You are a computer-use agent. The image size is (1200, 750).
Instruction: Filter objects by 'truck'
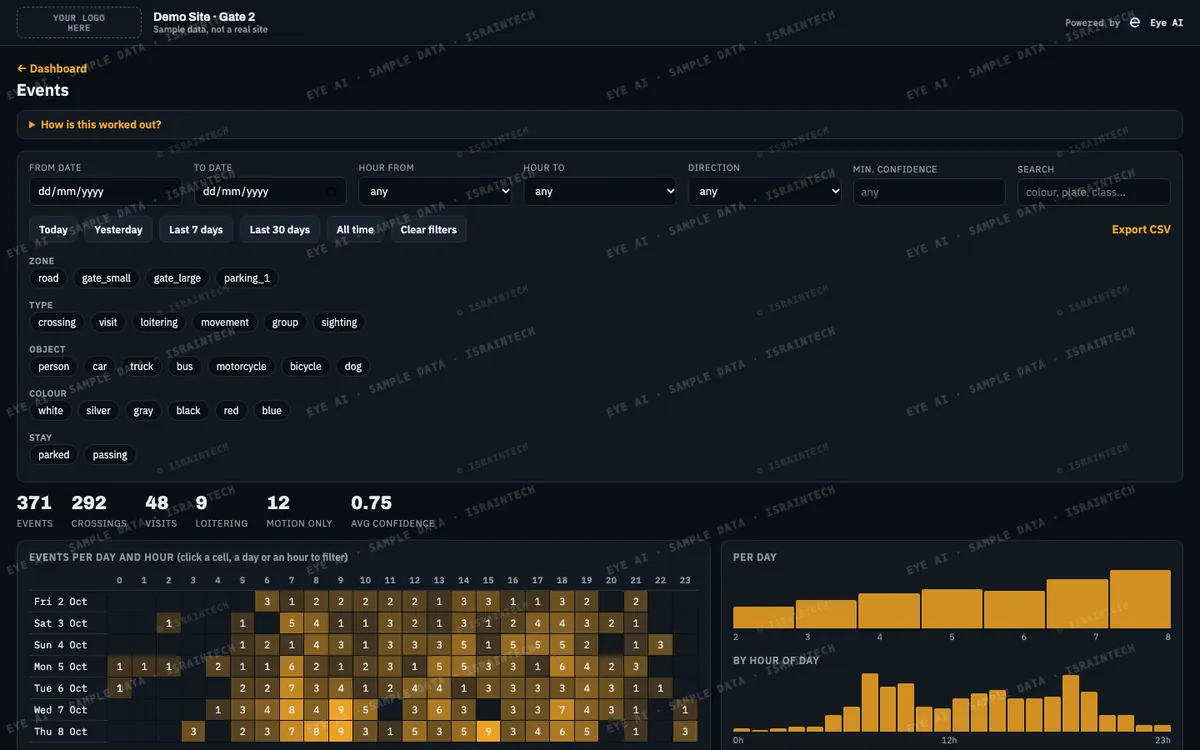142,366
